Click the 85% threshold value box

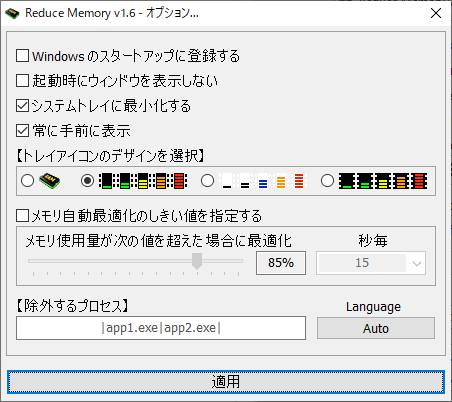(281, 263)
